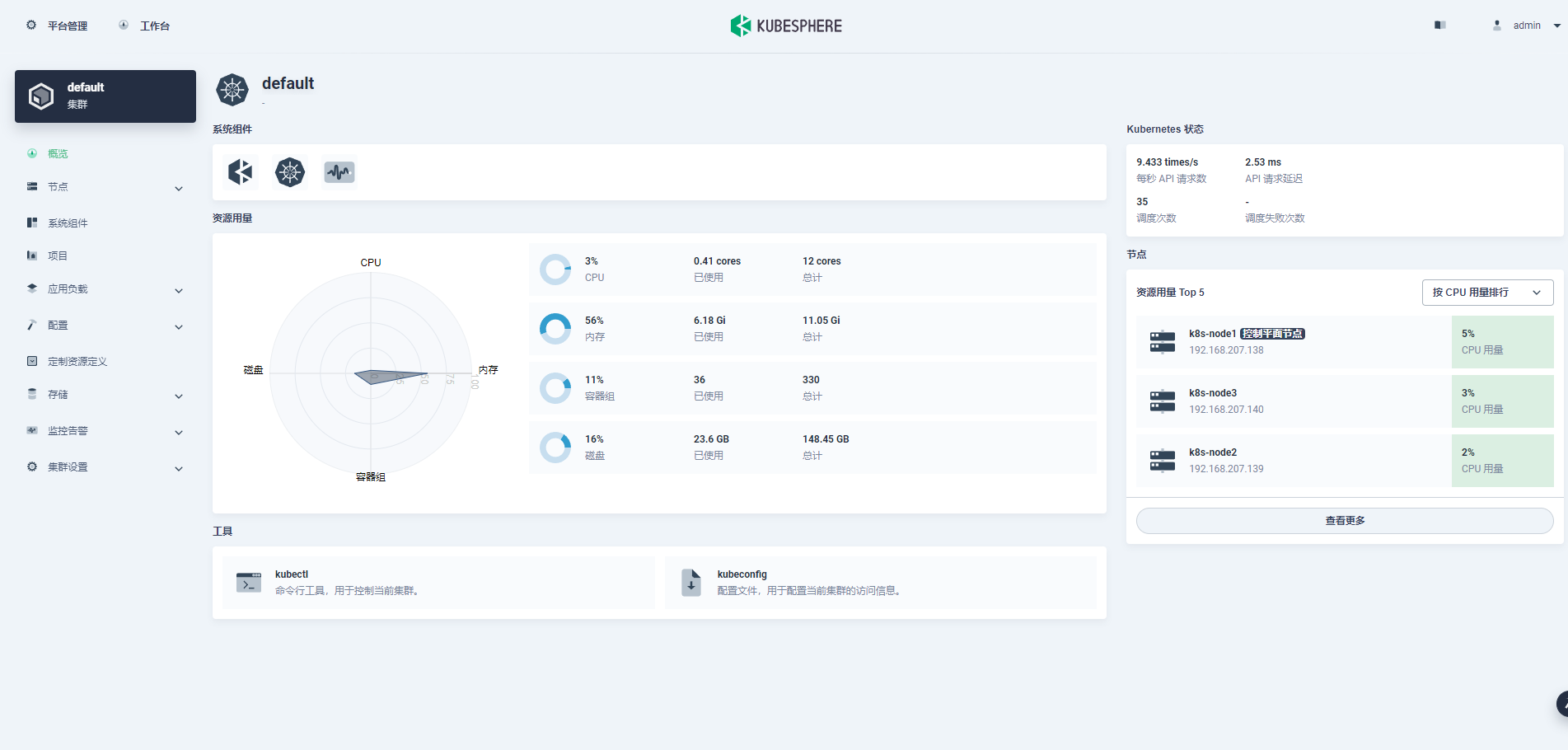Screen dimensions: 1568x750
Task: Open 平台管理 in the top bar
Action: (68, 26)
